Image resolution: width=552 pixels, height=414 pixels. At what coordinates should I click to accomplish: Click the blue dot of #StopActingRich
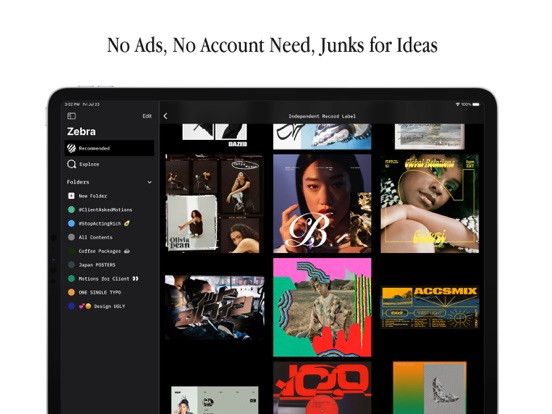71,223
